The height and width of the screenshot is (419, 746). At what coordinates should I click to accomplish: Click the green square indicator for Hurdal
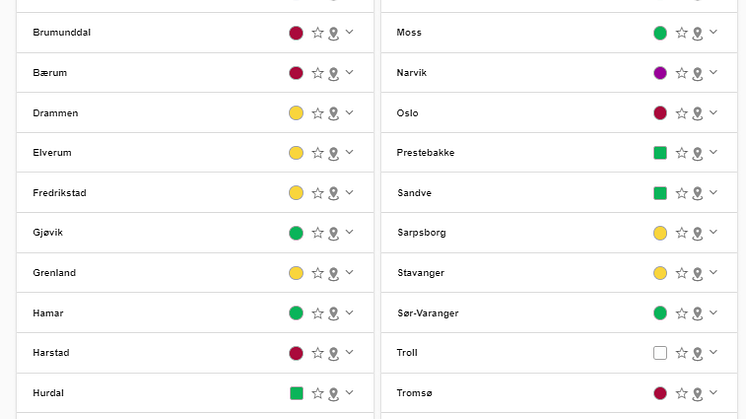[x=296, y=393]
